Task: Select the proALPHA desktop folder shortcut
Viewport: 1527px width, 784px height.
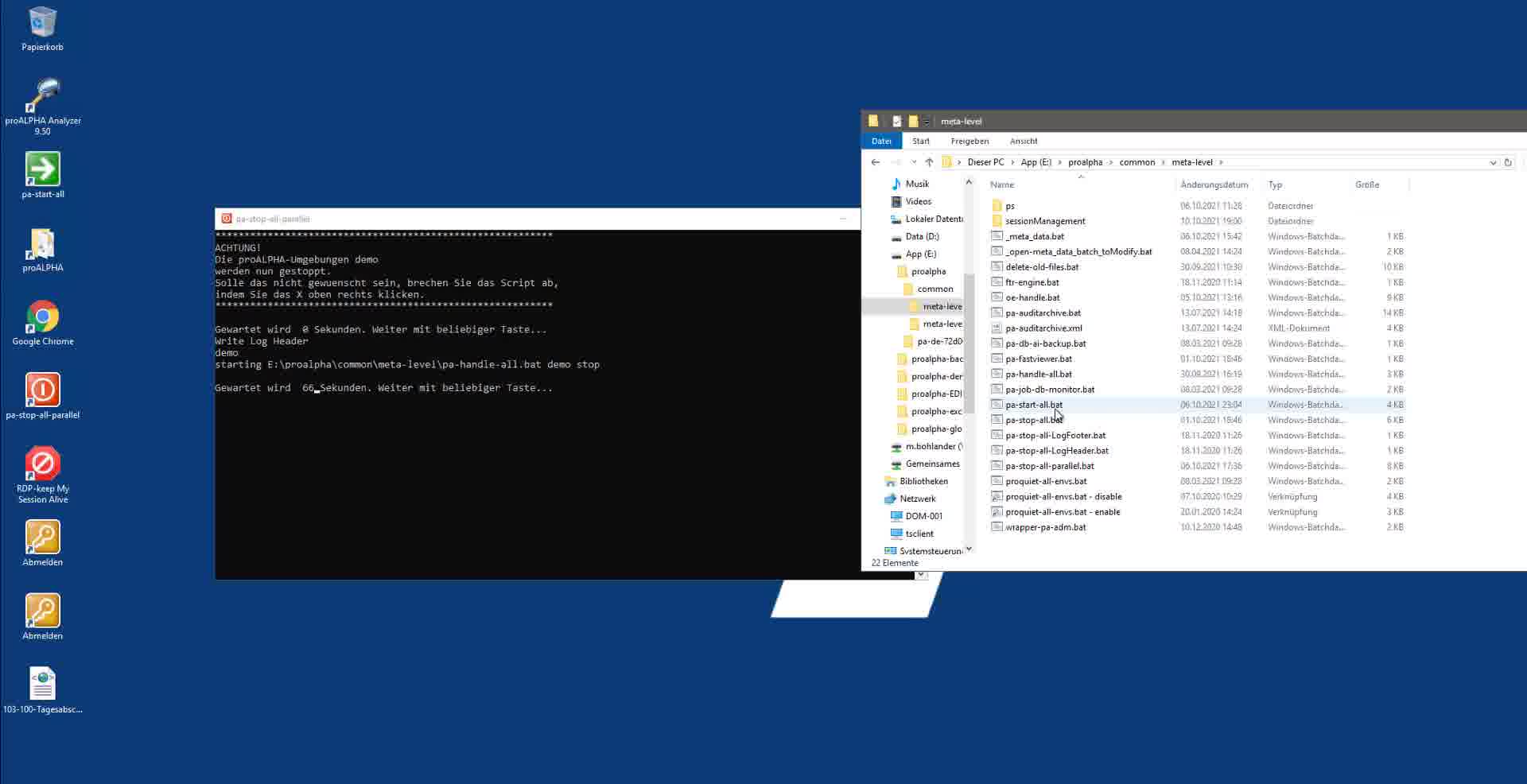Action: point(42,250)
